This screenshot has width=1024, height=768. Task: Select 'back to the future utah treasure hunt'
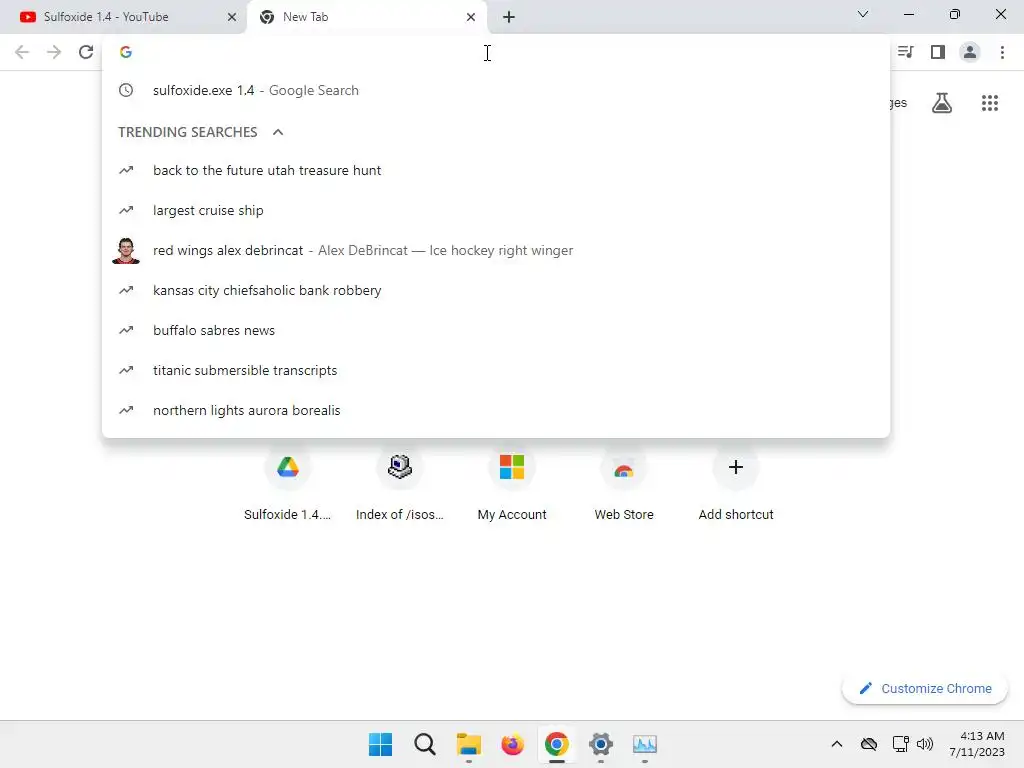tap(496, 170)
